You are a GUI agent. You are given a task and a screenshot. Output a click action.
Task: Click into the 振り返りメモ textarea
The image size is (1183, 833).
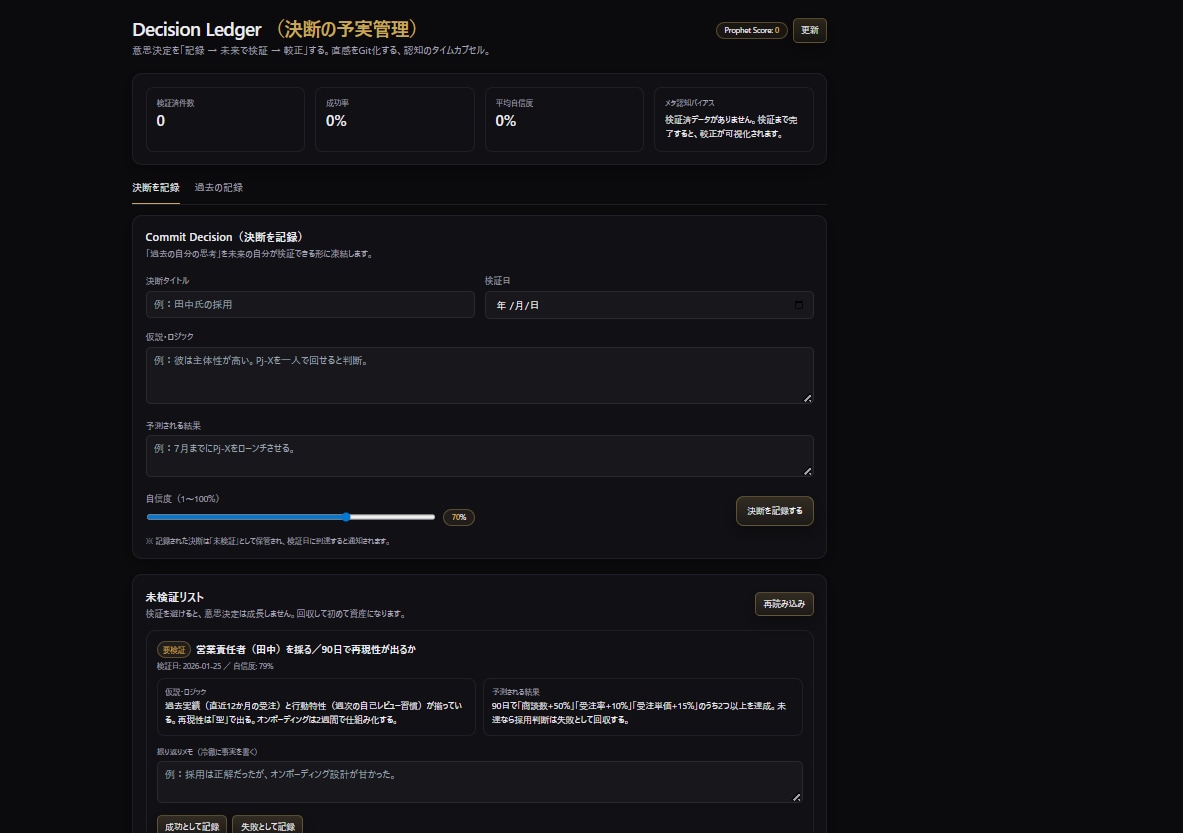pos(479,782)
